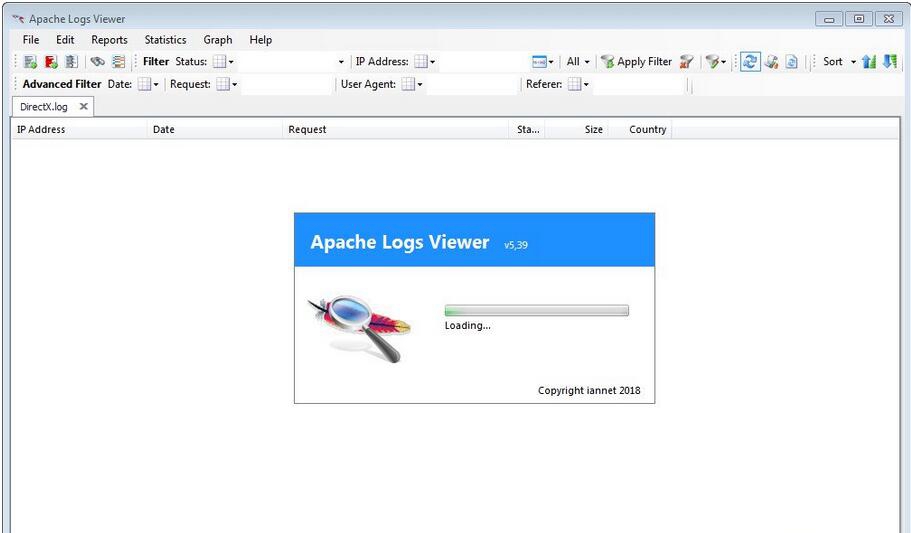911x533 pixels.
Task: Open the IP Address grid dropdown arrow
Action: 433,62
